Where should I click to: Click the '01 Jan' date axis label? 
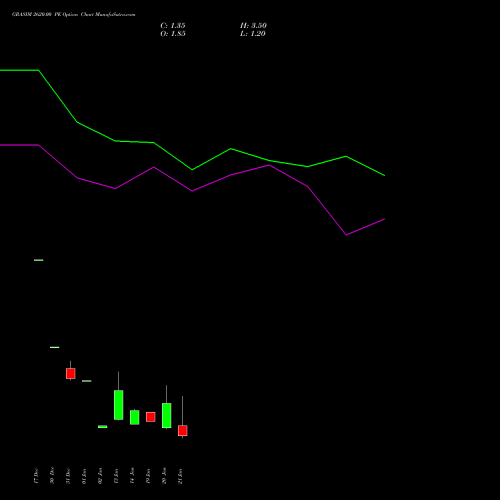coord(84,476)
